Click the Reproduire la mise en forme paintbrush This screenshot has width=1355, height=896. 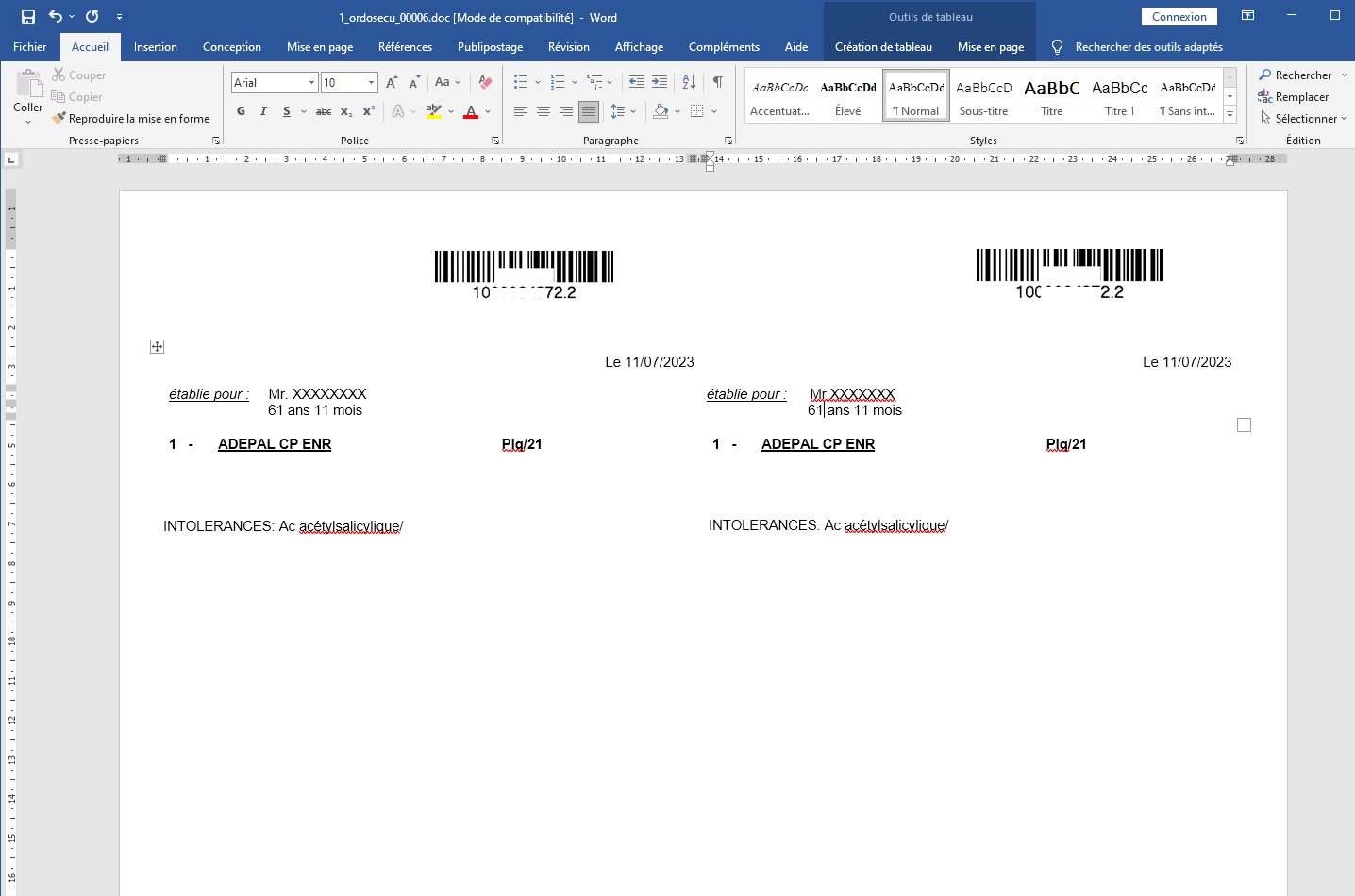[131, 119]
